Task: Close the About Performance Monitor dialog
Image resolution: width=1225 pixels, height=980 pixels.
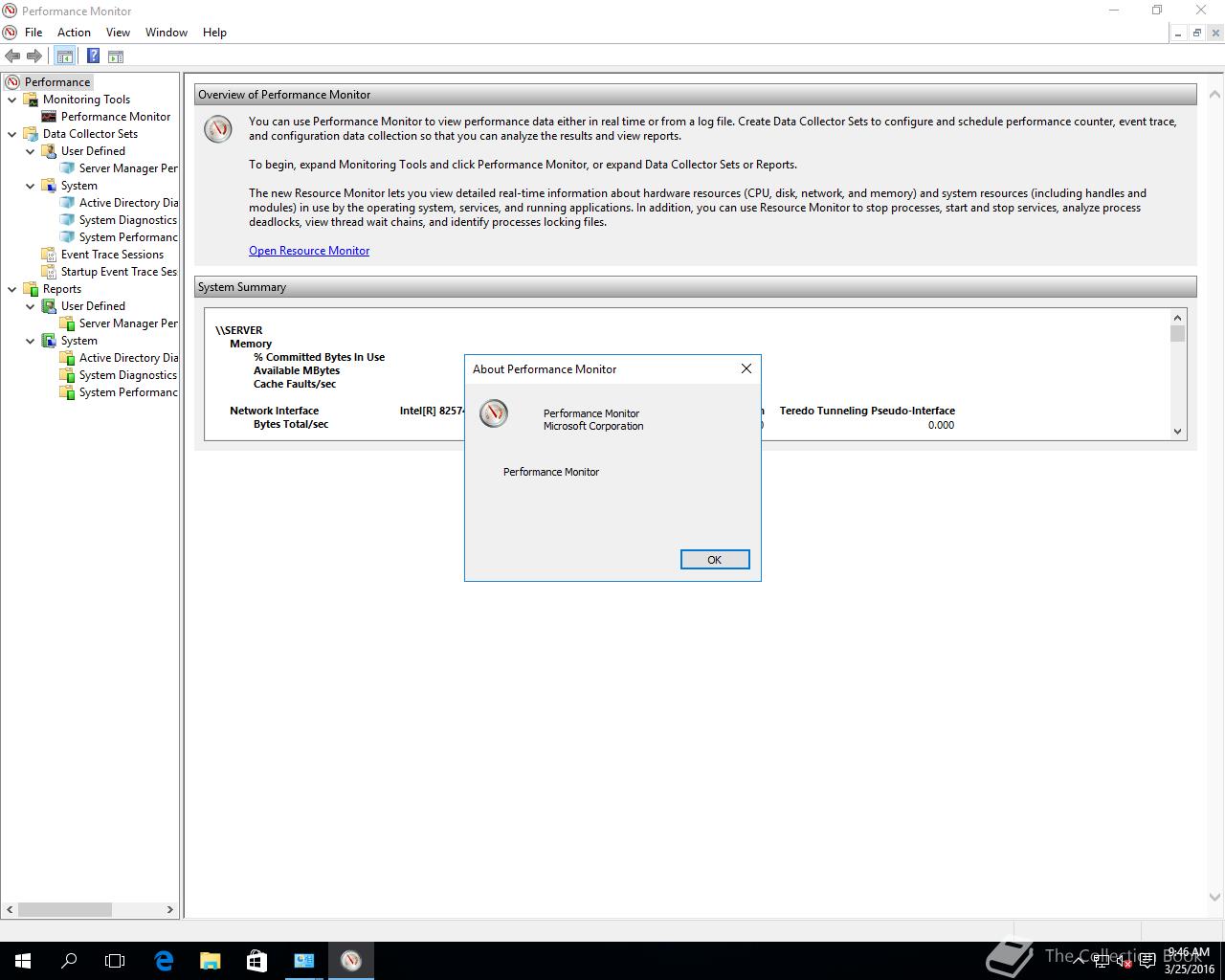Action: click(x=746, y=368)
